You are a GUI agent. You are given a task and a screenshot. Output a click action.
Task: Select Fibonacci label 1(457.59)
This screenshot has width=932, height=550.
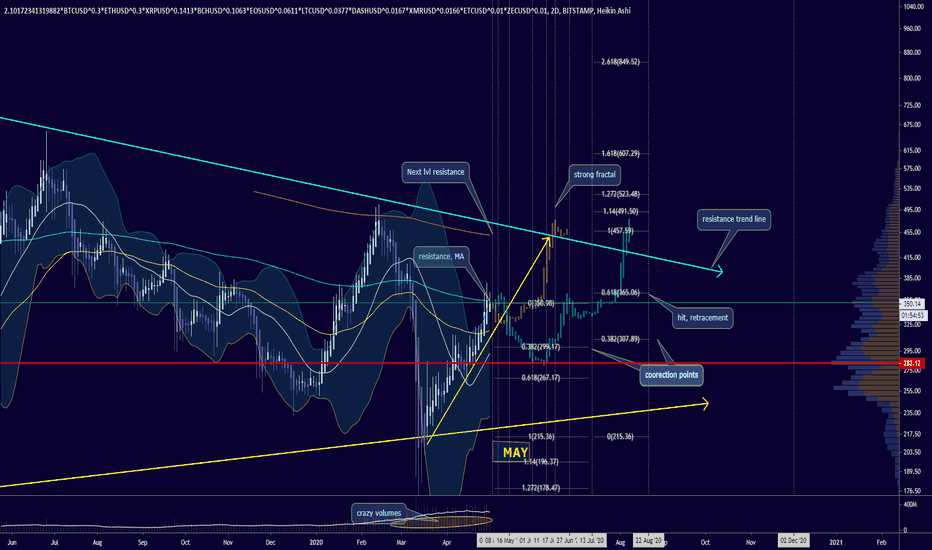[620, 231]
